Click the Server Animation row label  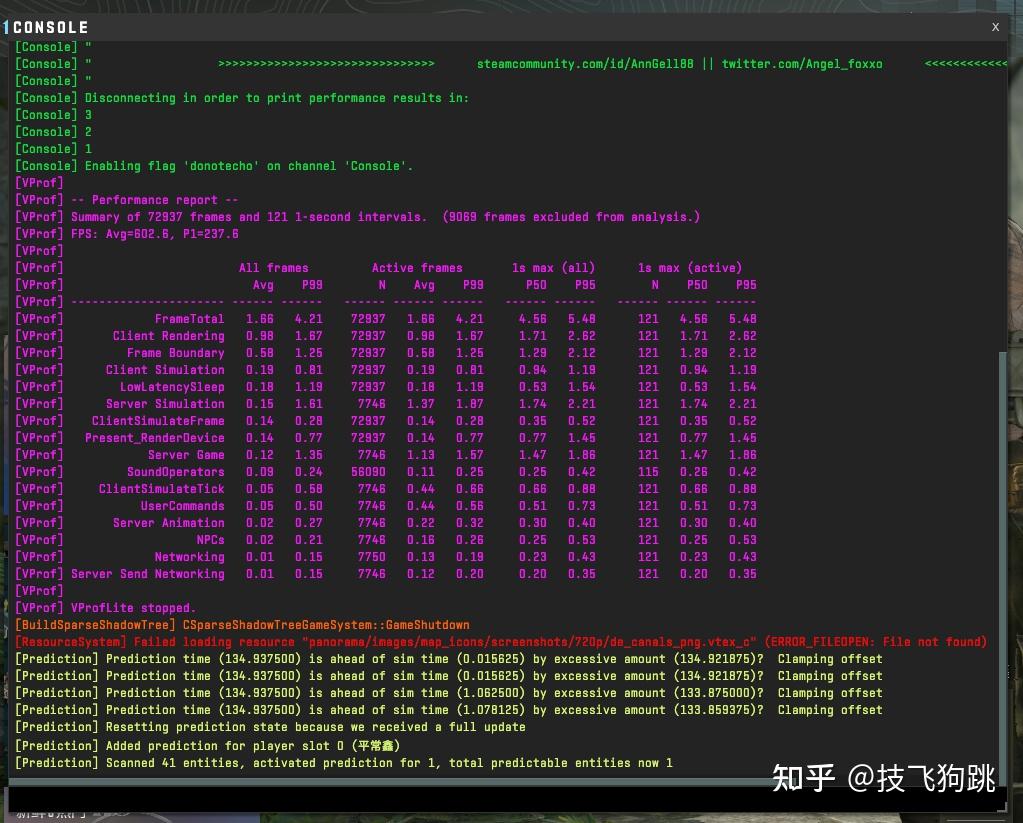tap(168, 522)
